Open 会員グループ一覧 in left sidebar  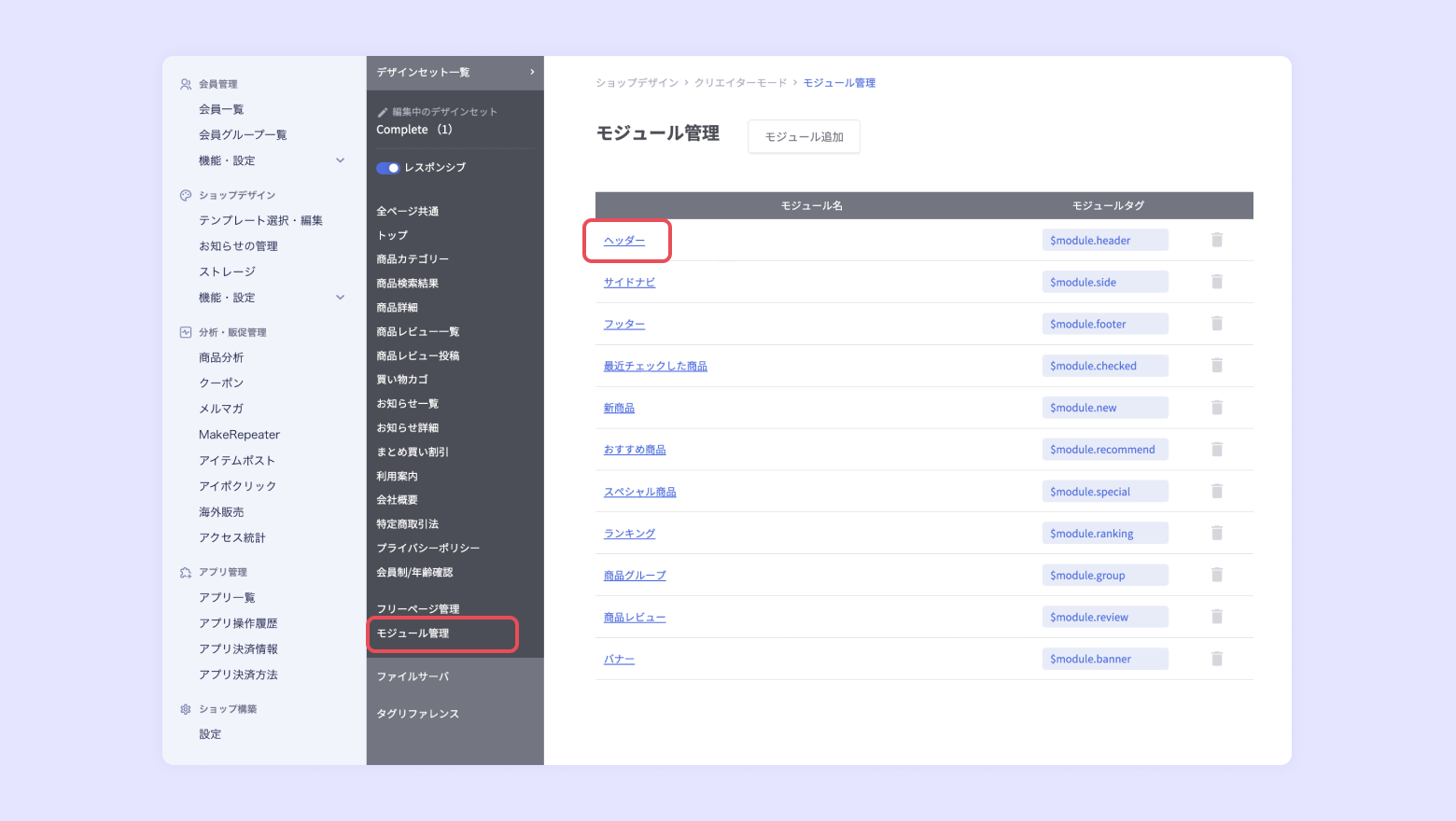[243, 134]
